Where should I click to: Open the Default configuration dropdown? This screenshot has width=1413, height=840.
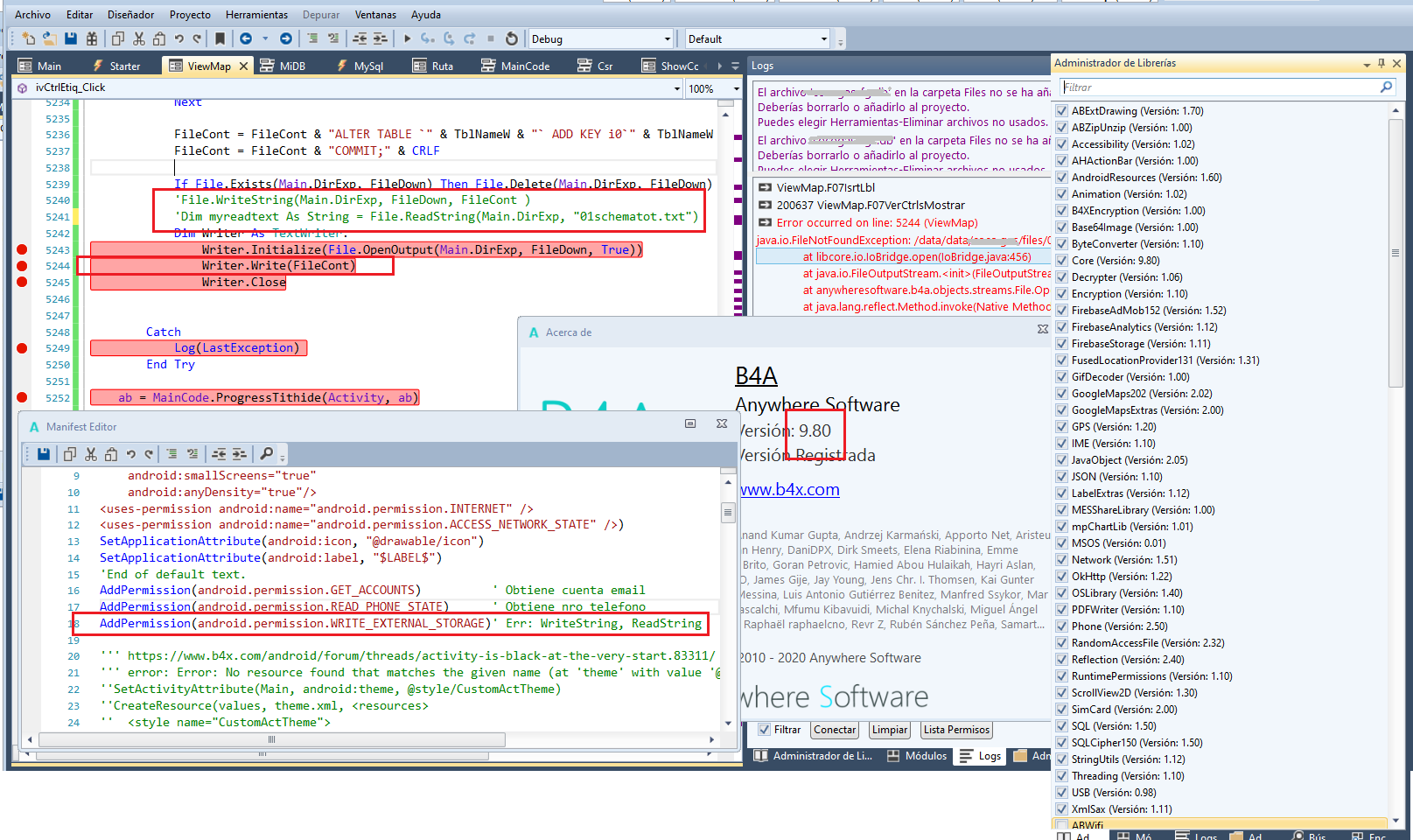point(823,39)
